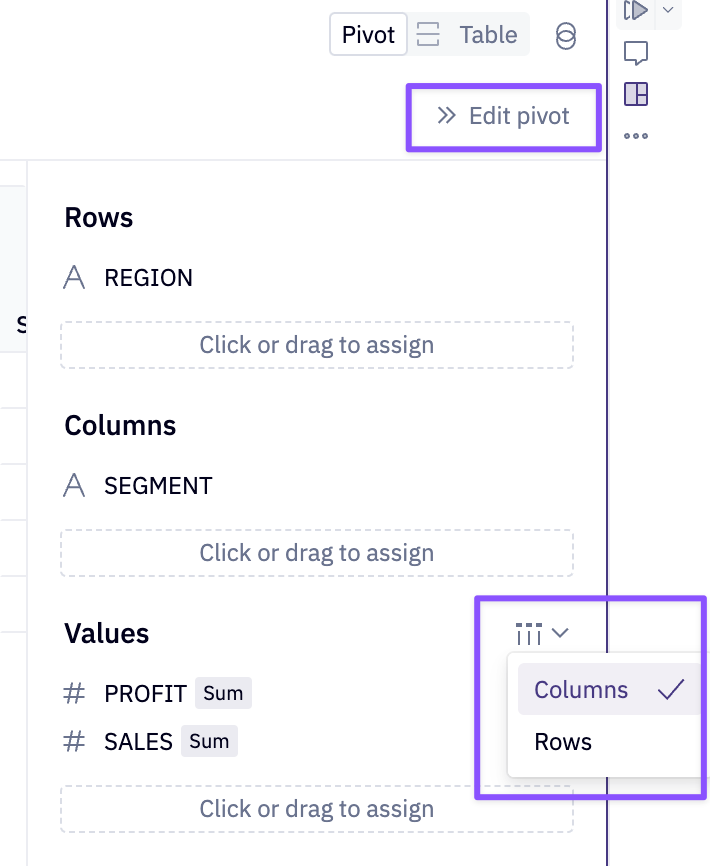Switch to the Table view tab
Screen dimensions: 710x866
[x=468, y=35]
